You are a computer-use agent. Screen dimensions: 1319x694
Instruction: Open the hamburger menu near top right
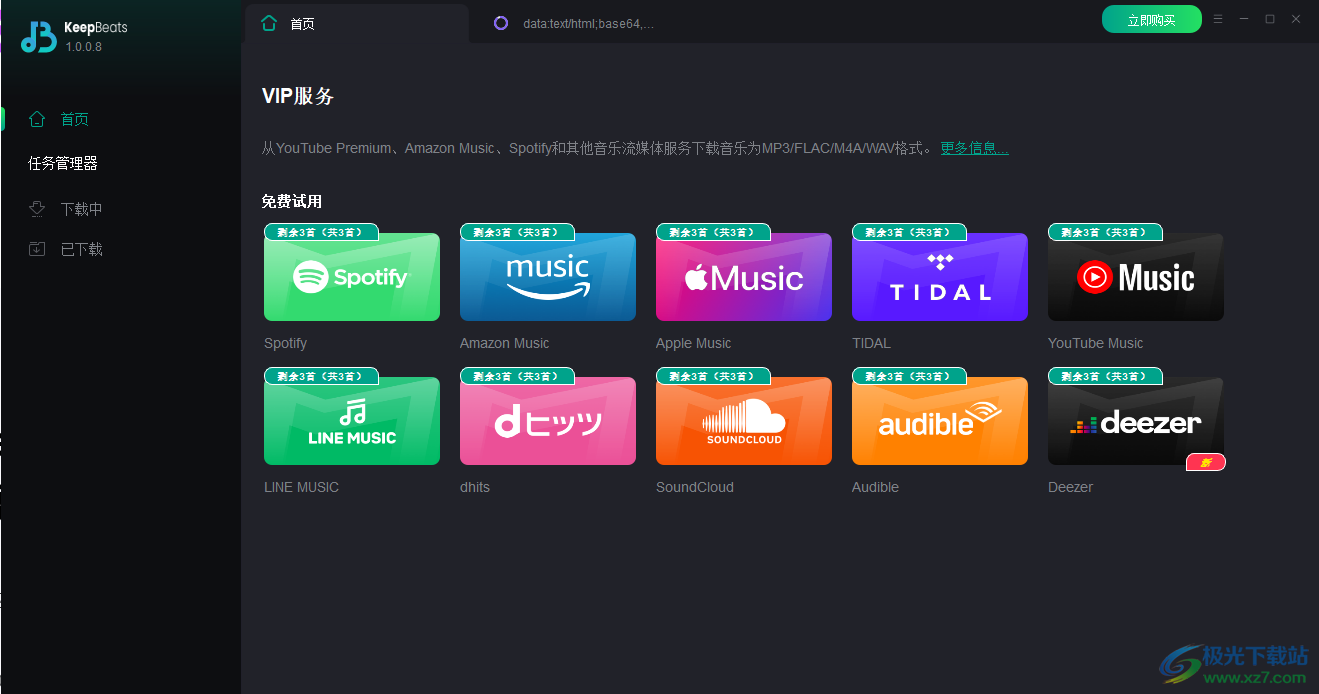1217,18
